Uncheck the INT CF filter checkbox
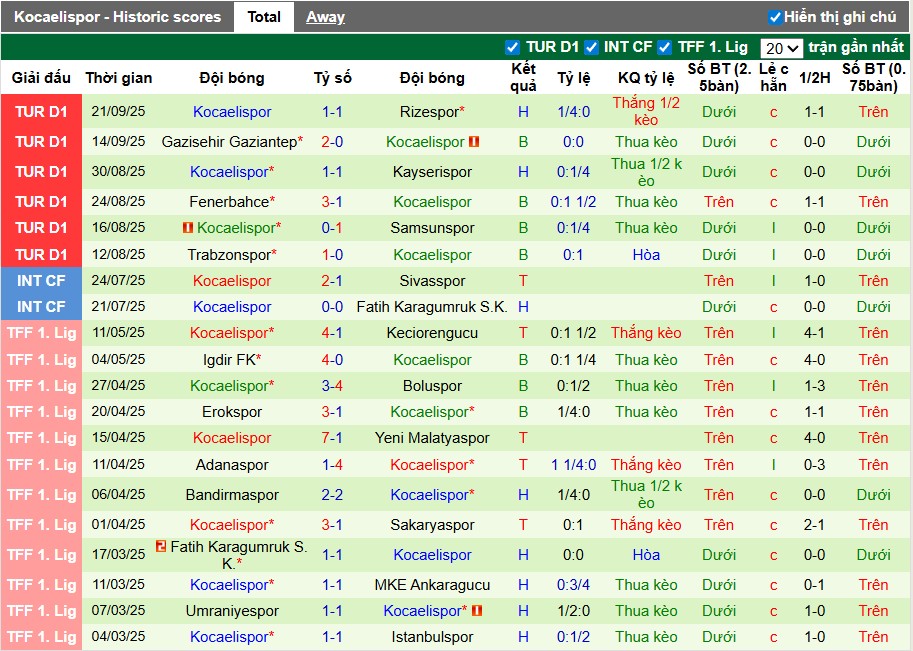Image resolution: width=913 pixels, height=651 pixels. (x=592, y=47)
